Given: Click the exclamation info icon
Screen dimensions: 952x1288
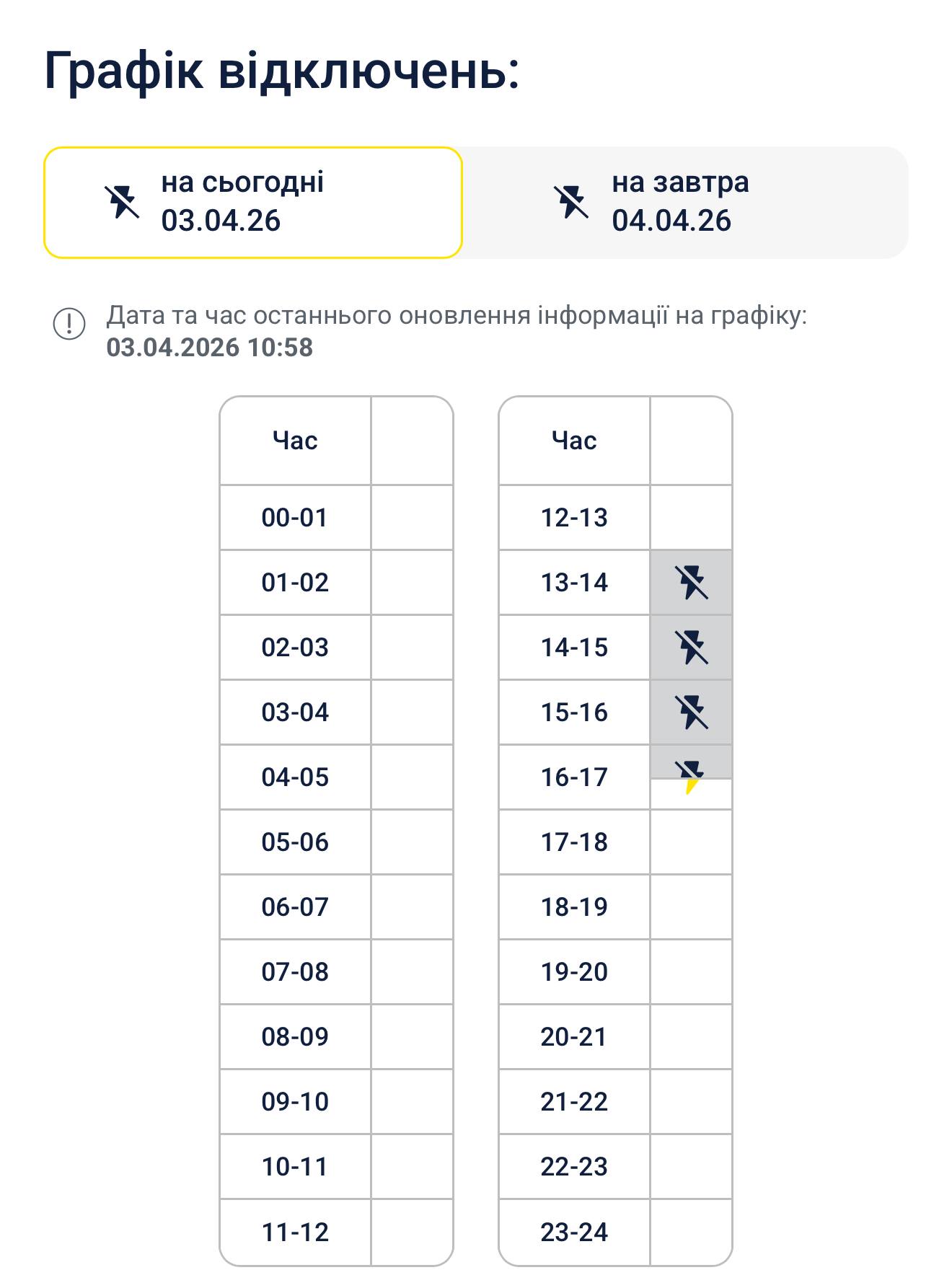Looking at the screenshot, I should pos(69,323).
